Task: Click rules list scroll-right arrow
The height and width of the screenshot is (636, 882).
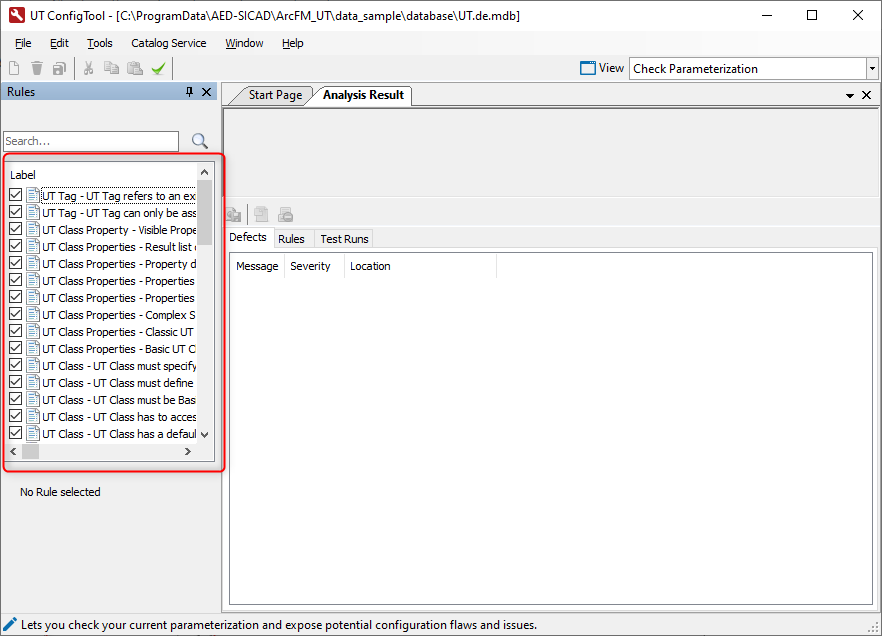Action: (x=188, y=451)
